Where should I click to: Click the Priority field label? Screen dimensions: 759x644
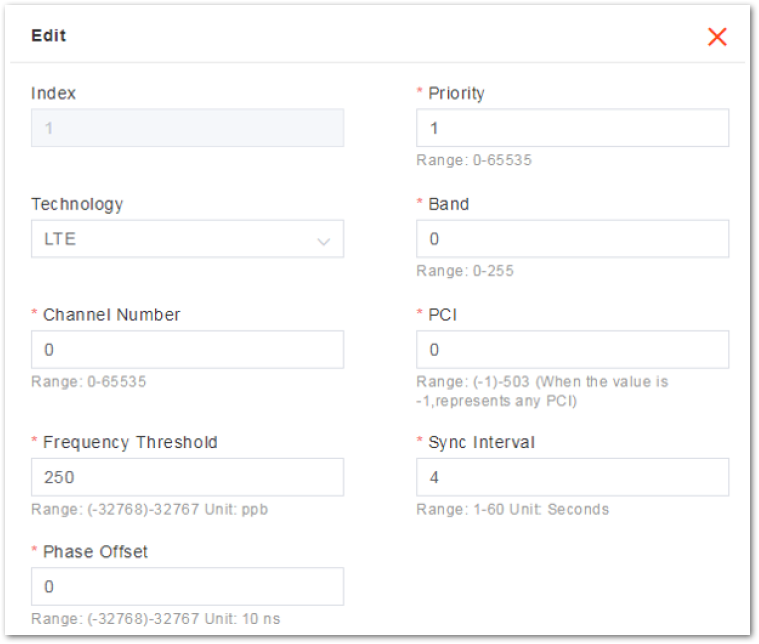point(456,93)
